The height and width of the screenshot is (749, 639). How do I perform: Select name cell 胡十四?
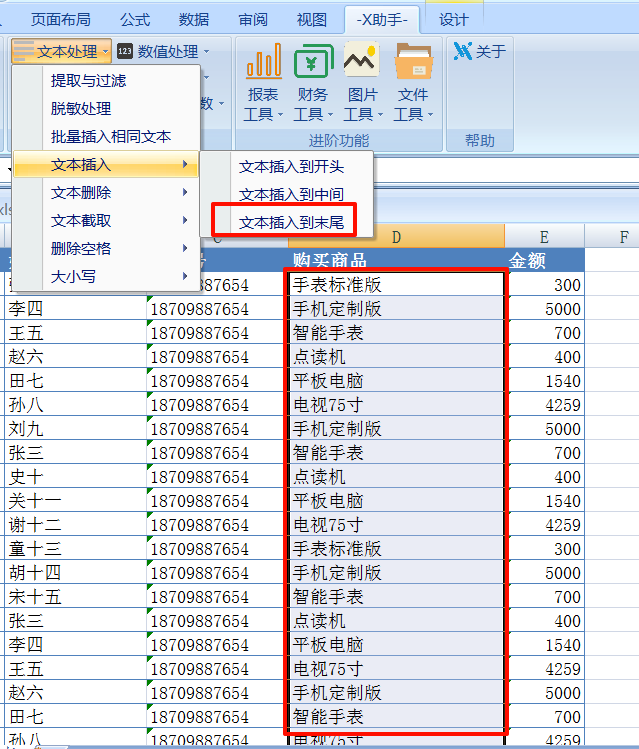75,572
